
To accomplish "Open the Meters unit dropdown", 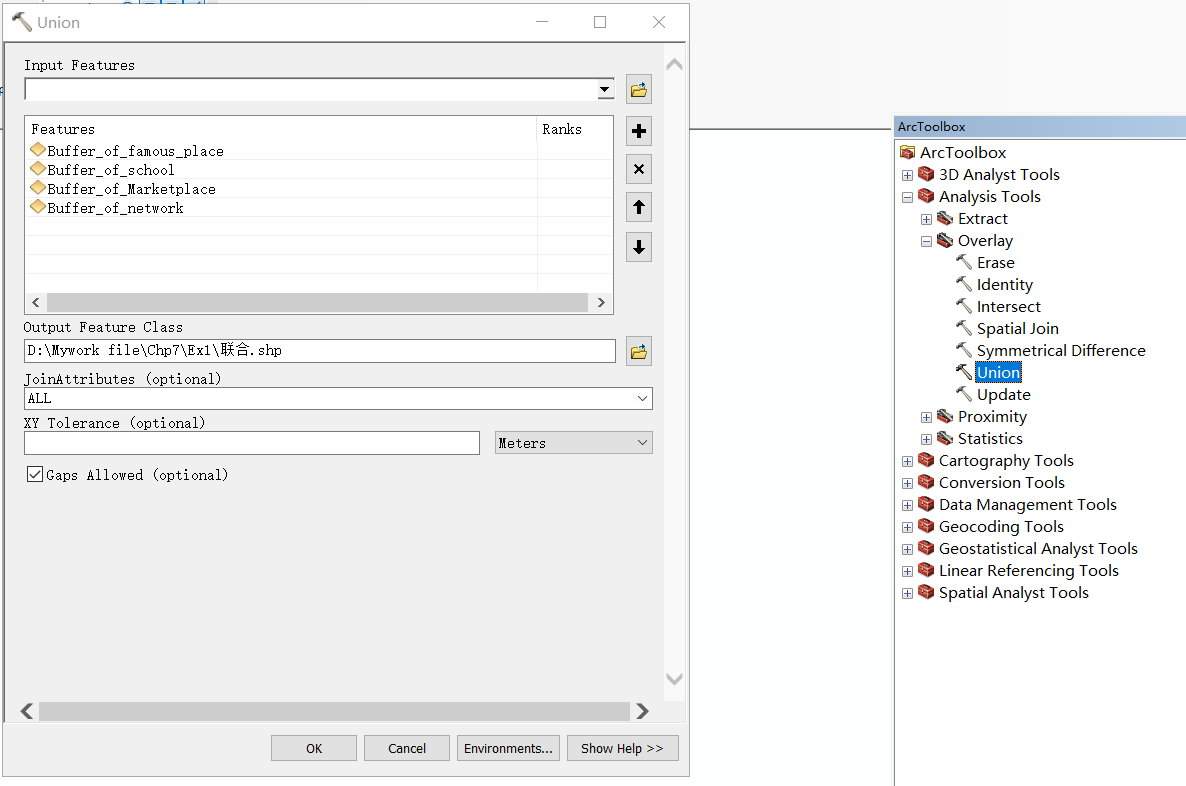I will click(x=642, y=443).
